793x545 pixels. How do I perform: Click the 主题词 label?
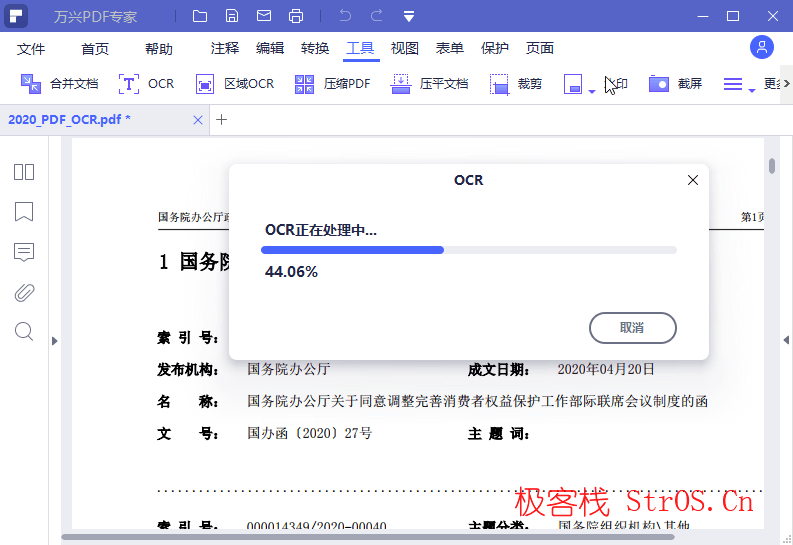pos(499,434)
